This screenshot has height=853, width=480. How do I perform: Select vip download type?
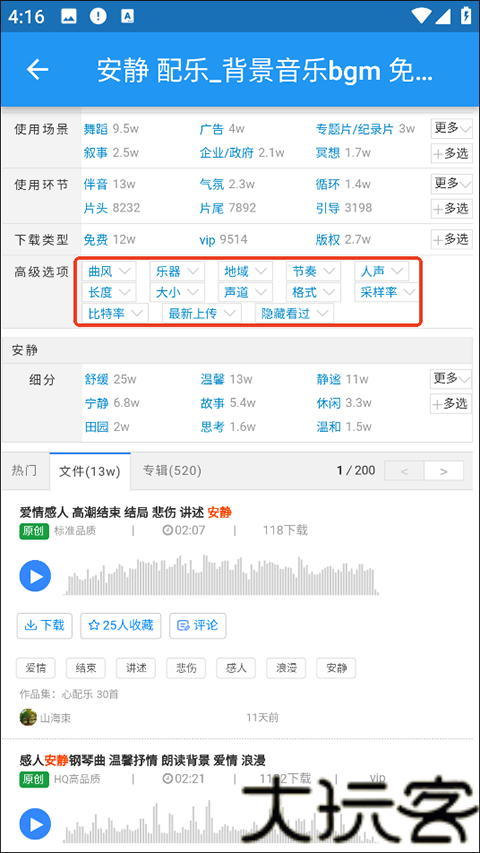point(207,240)
